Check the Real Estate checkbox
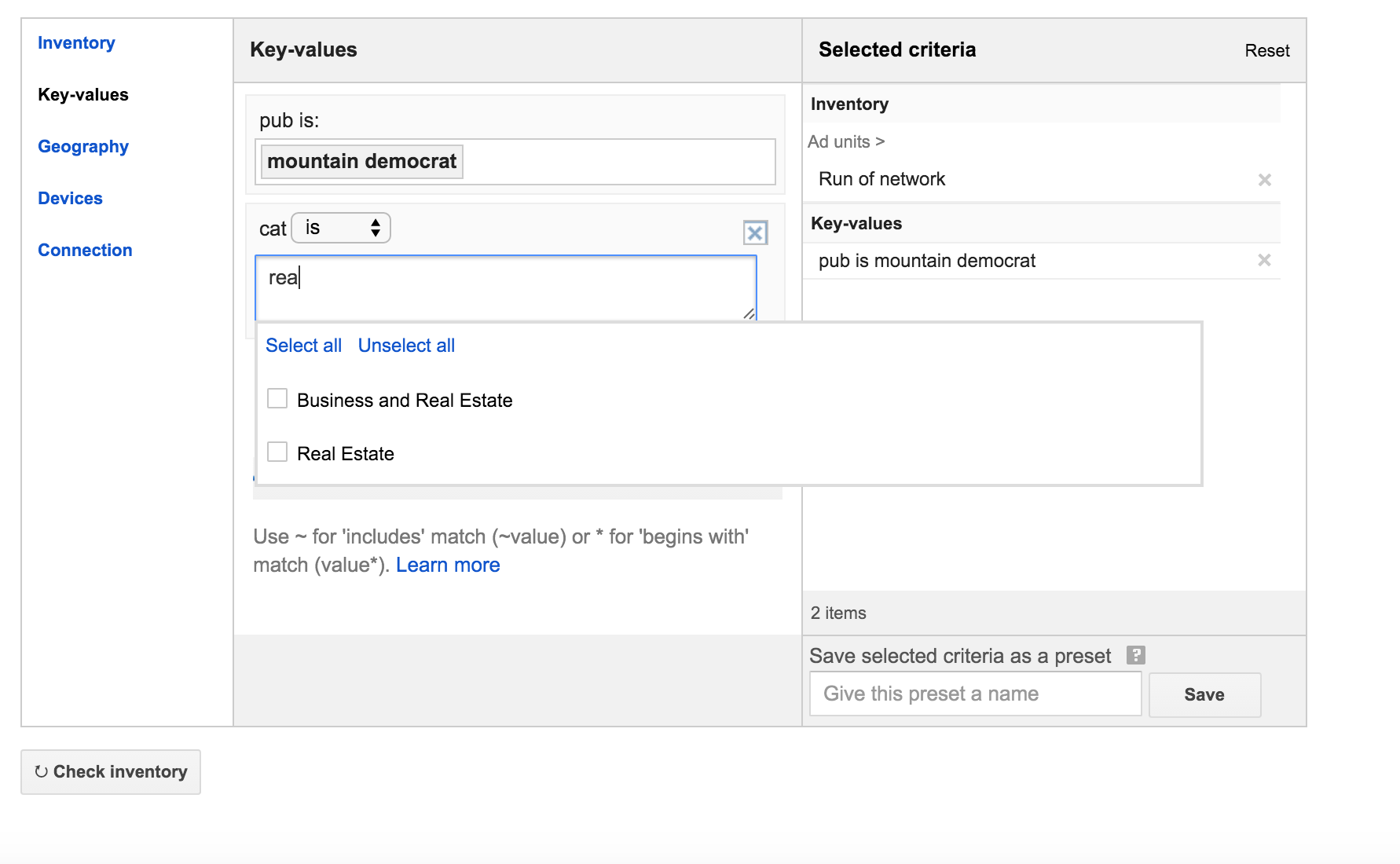The height and width of the screenshot is (864, 1400). (x=277, y=452)
